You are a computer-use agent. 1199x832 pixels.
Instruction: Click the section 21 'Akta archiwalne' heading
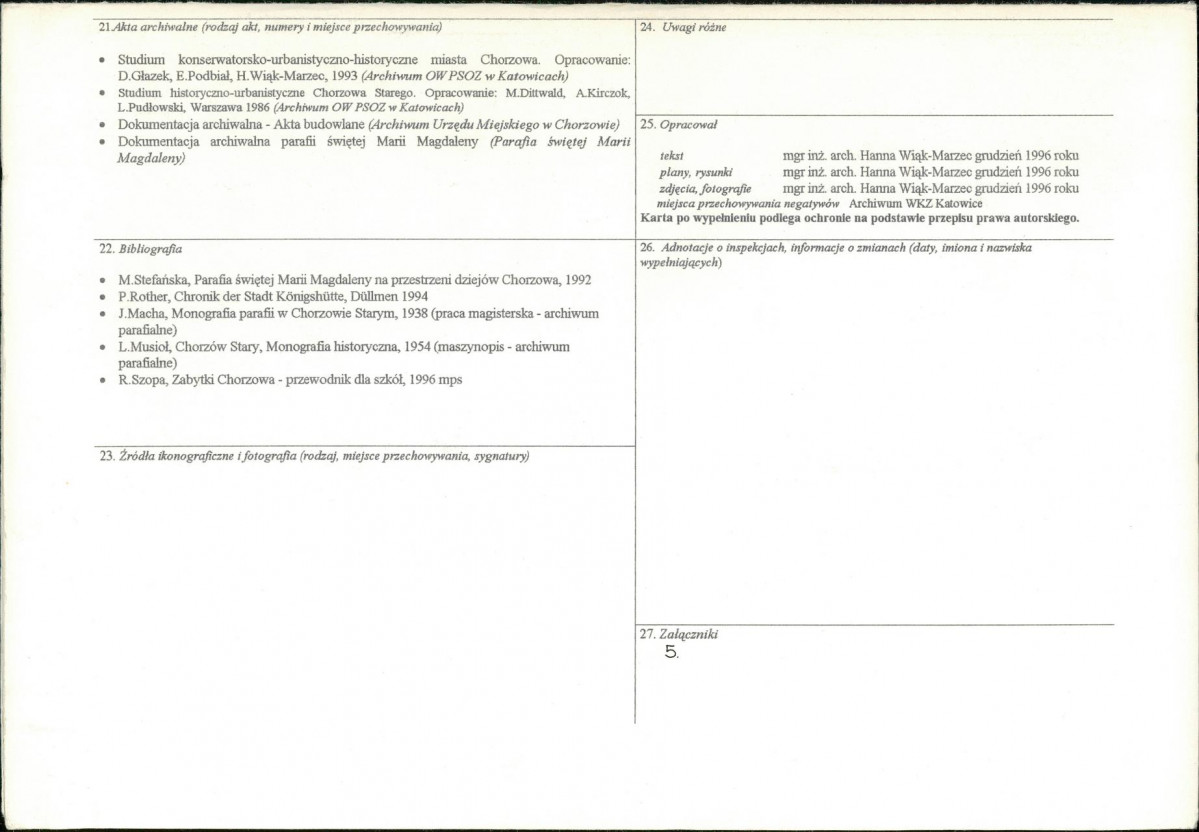270,26
